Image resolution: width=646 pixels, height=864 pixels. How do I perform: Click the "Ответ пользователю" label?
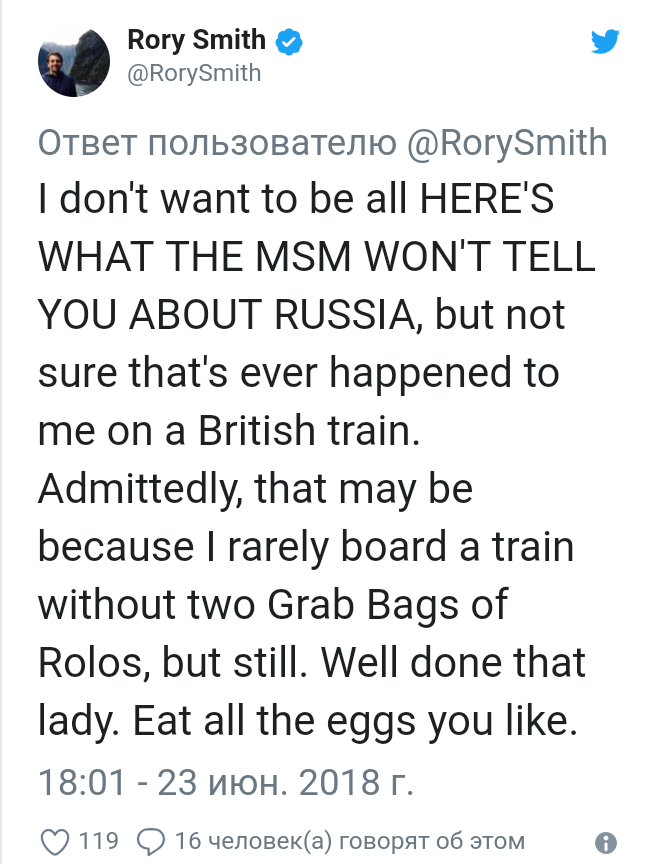tap(217, 143)
